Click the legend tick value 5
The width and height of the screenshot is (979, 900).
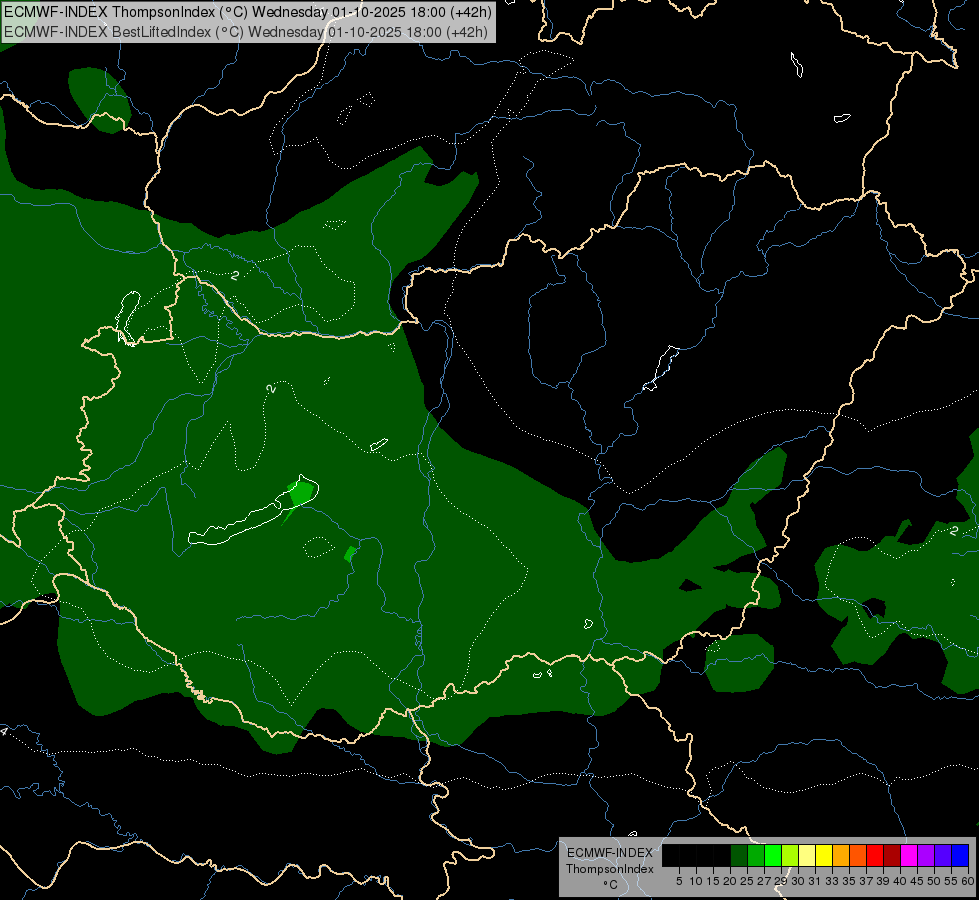click(x=679, y=881)
